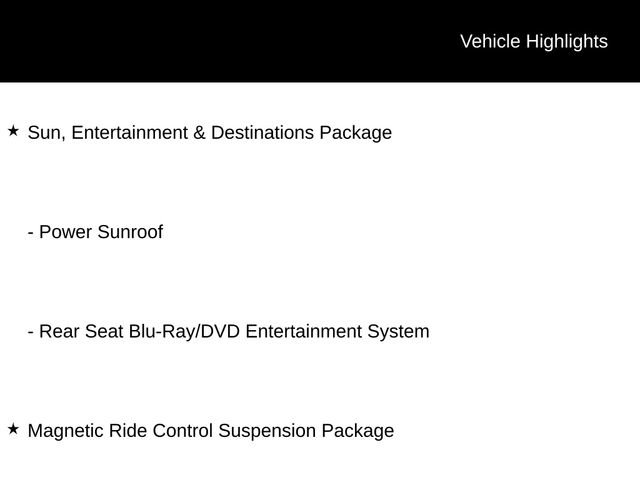Select the Power Sunroof item

95,232
